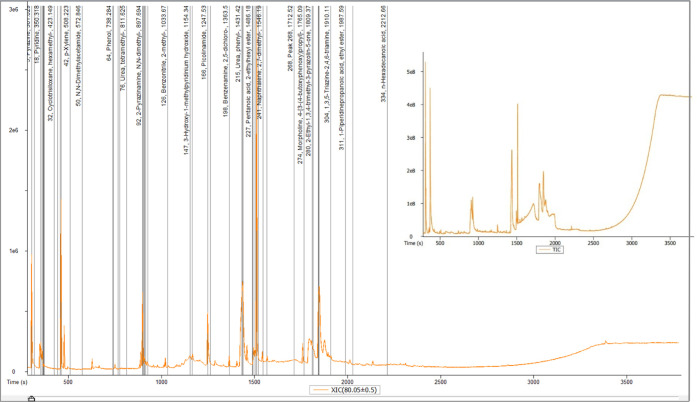The height and width of the screenshot is (402, 697).
Task: Click the '2500' tick on inset time axis
Action: tap(593, 243)
